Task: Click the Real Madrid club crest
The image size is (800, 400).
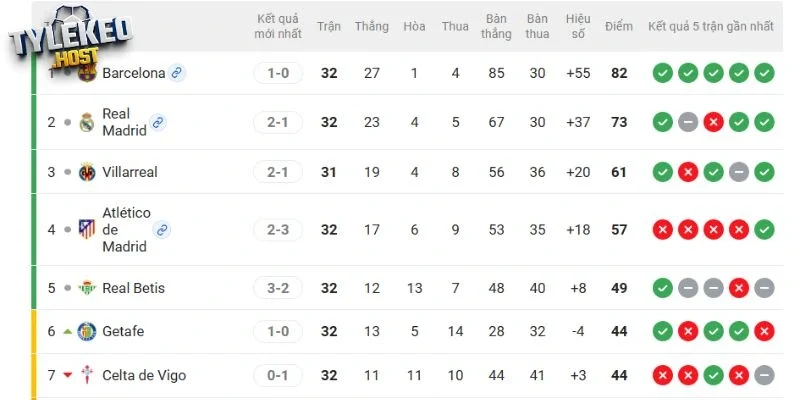Action: [87, 122]
